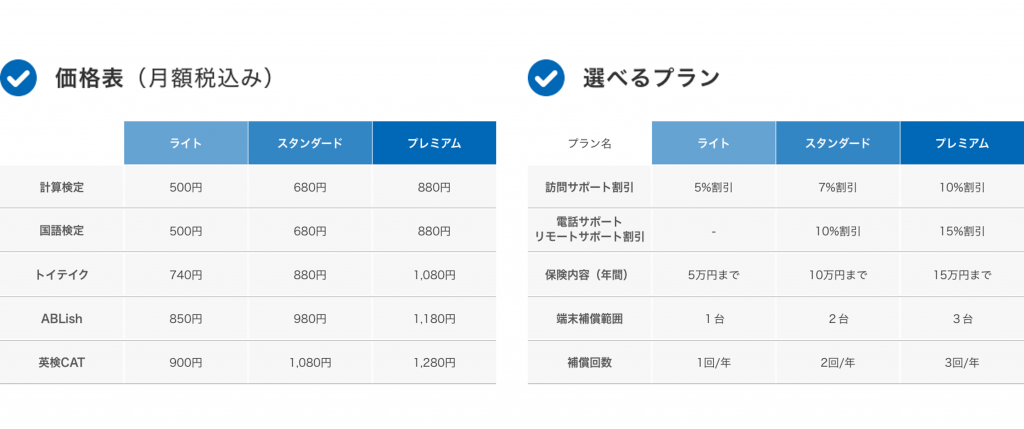The width and height of the screenshot is (1024, 429).
Task: Click the プレミアム column in the plan table
Action: click(x=962, y=143)
